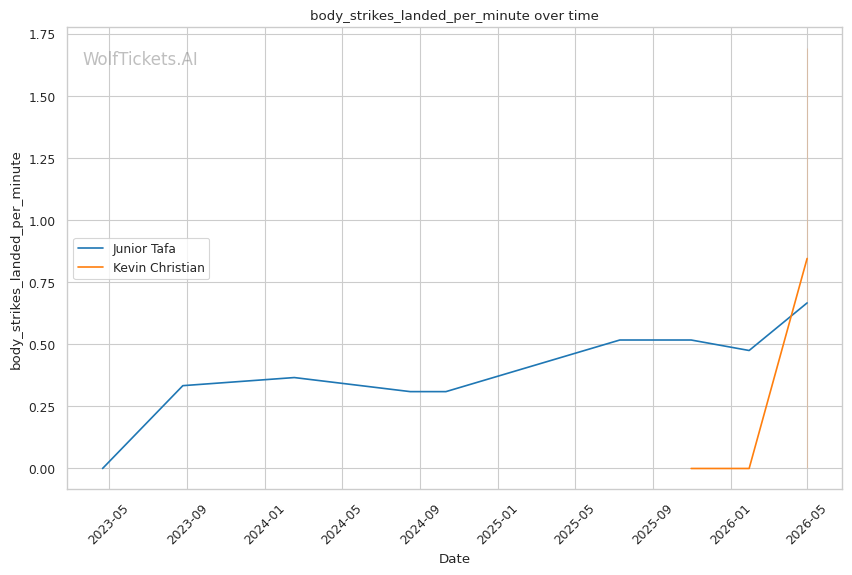Click the 2023-05 x-axis tick label
This screenshot has width=852, height=575.
pyautogui.click(x=108, y=523)
